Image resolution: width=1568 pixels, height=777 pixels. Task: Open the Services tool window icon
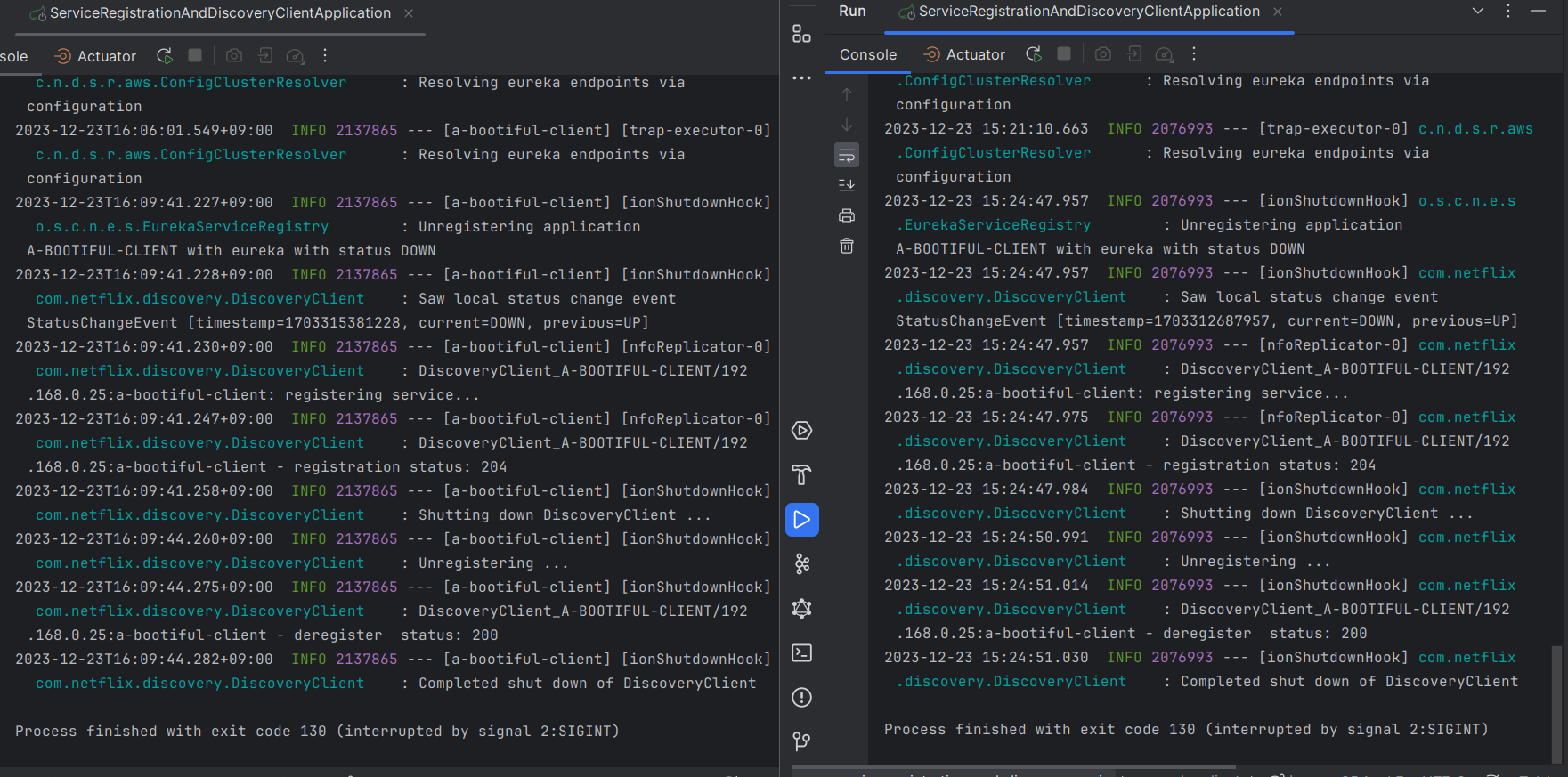(x=801, y=431)
